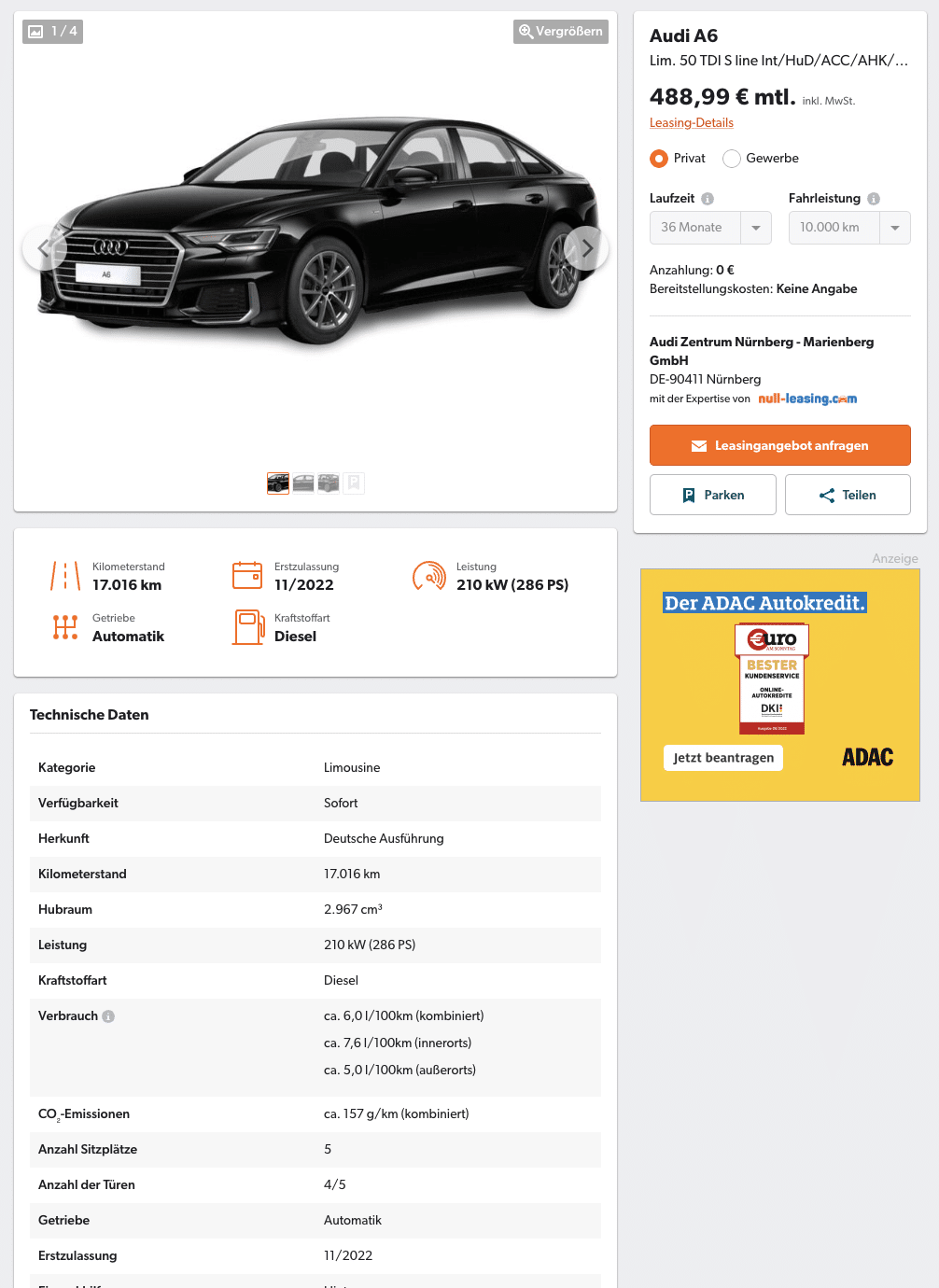Show the previous car image arrow
The image size is (939, 1288).
click(x=44, y=248)
